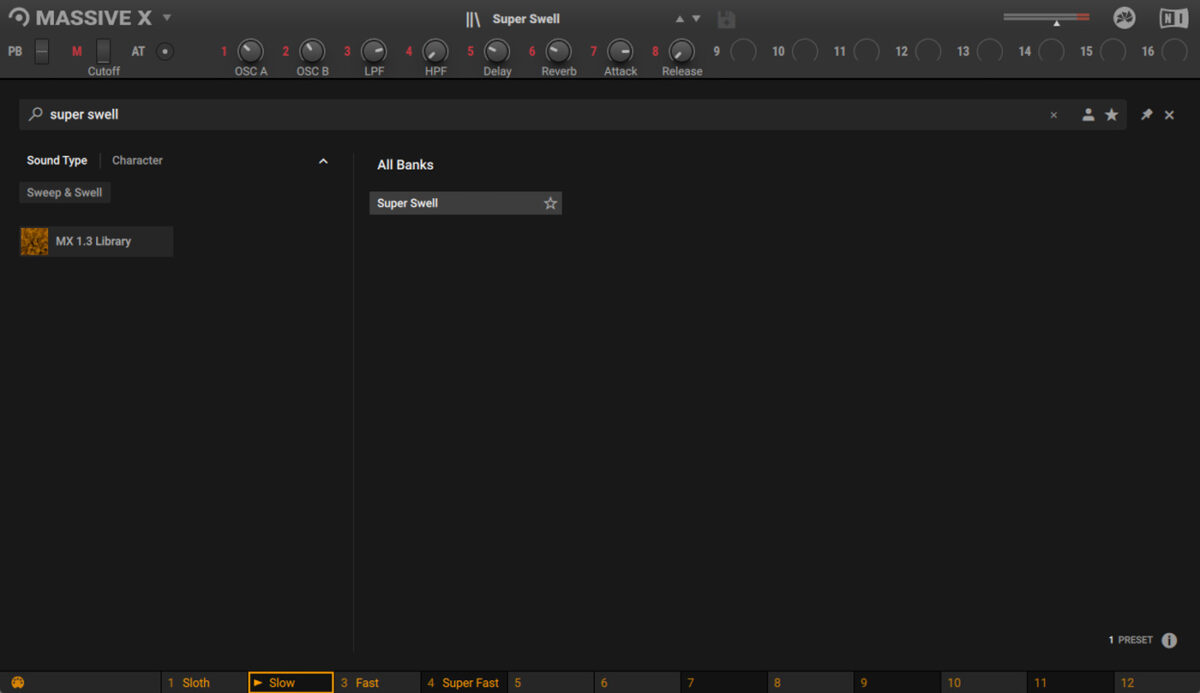Clear the search text with x

tap(1053, 115)
